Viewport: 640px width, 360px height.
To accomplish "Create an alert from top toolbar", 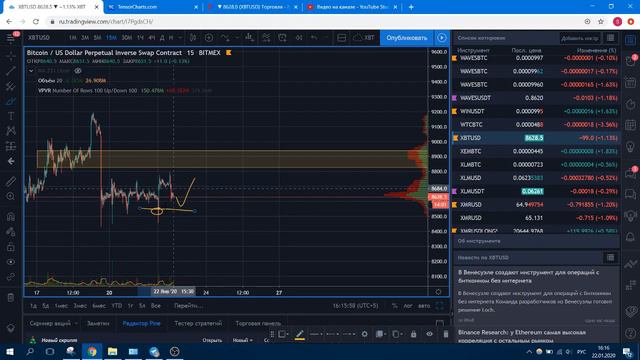I will [282, 38].
